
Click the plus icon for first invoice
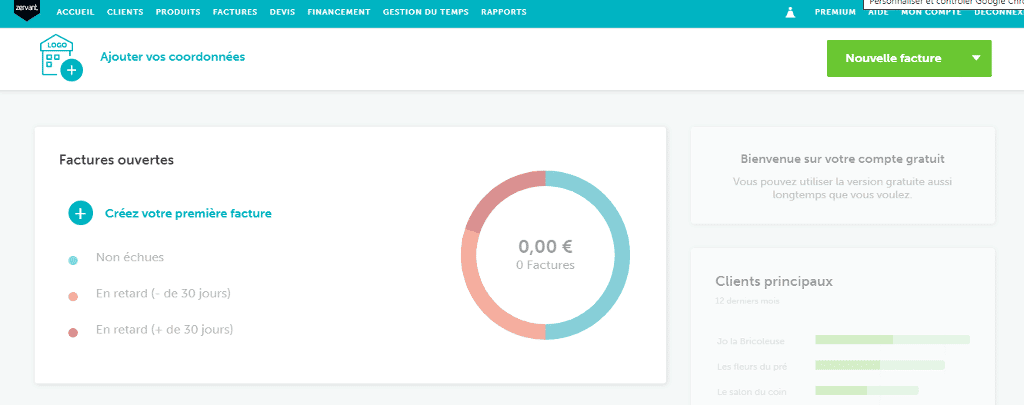click(x=81, y=213)
